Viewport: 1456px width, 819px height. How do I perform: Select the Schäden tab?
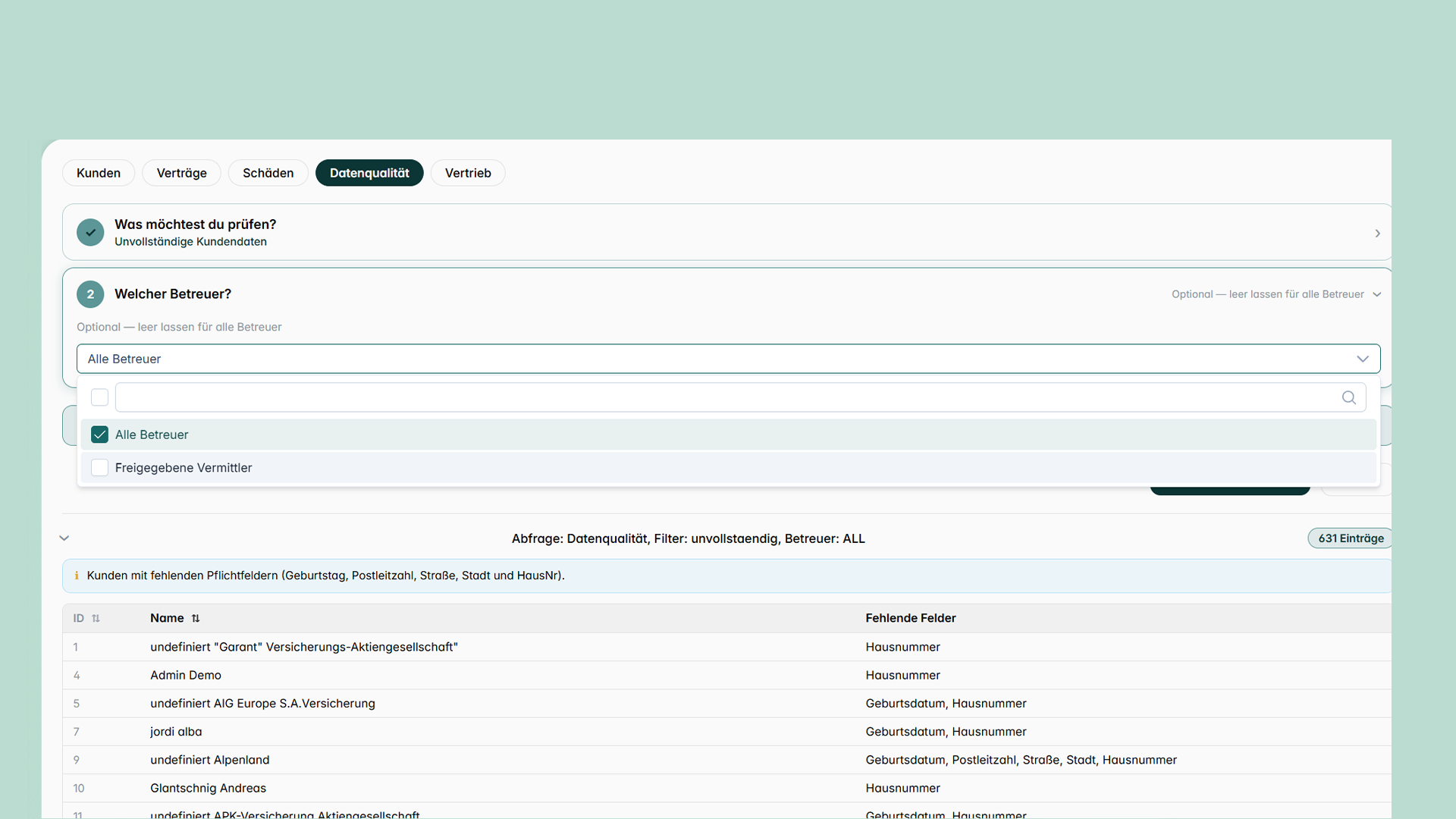[x=268, y=173]
